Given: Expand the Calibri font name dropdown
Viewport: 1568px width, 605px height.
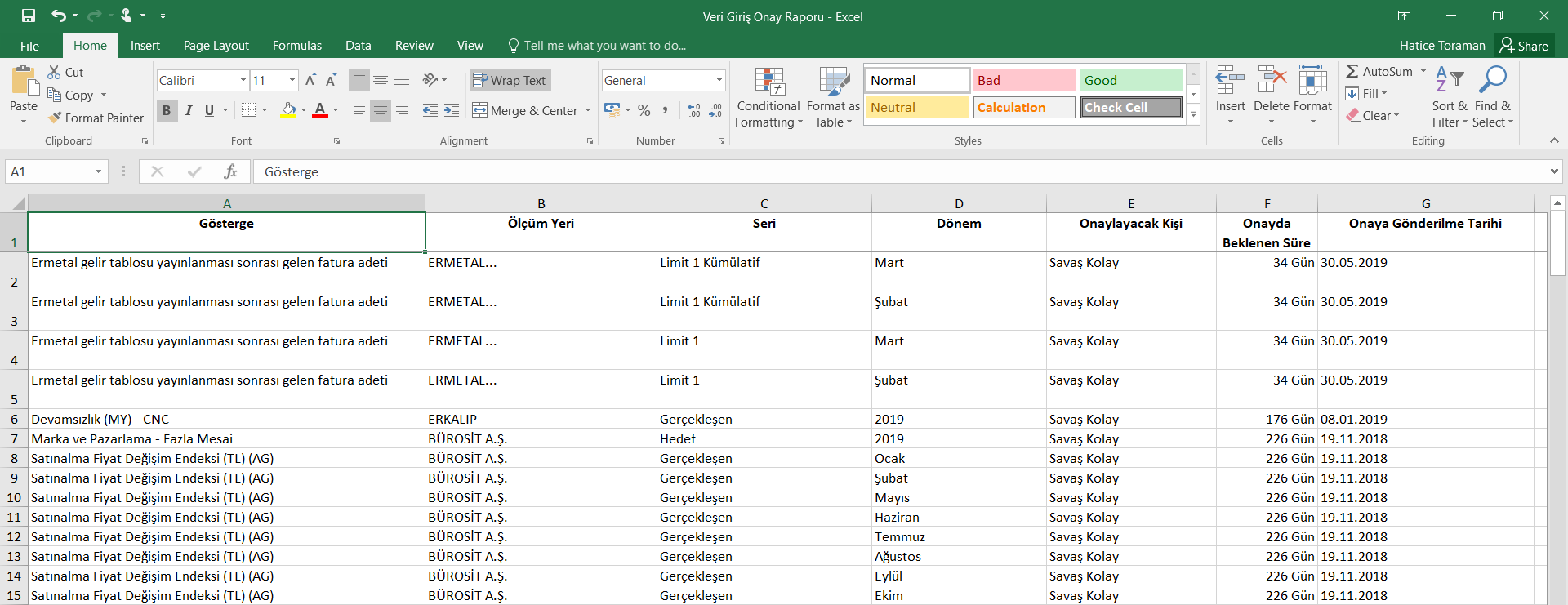Looking at the screenshot, I should [243, 80].
